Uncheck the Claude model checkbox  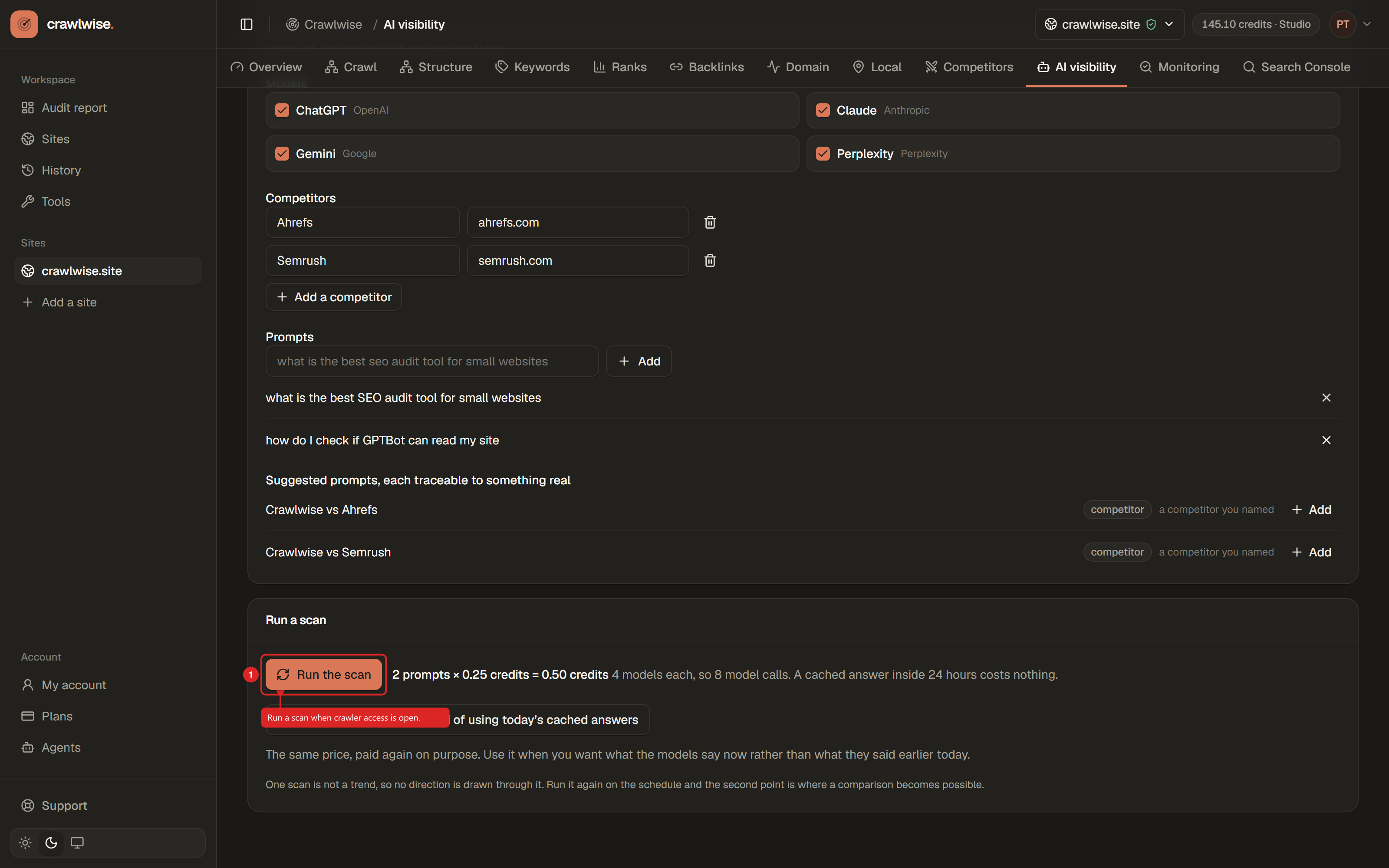823,110
